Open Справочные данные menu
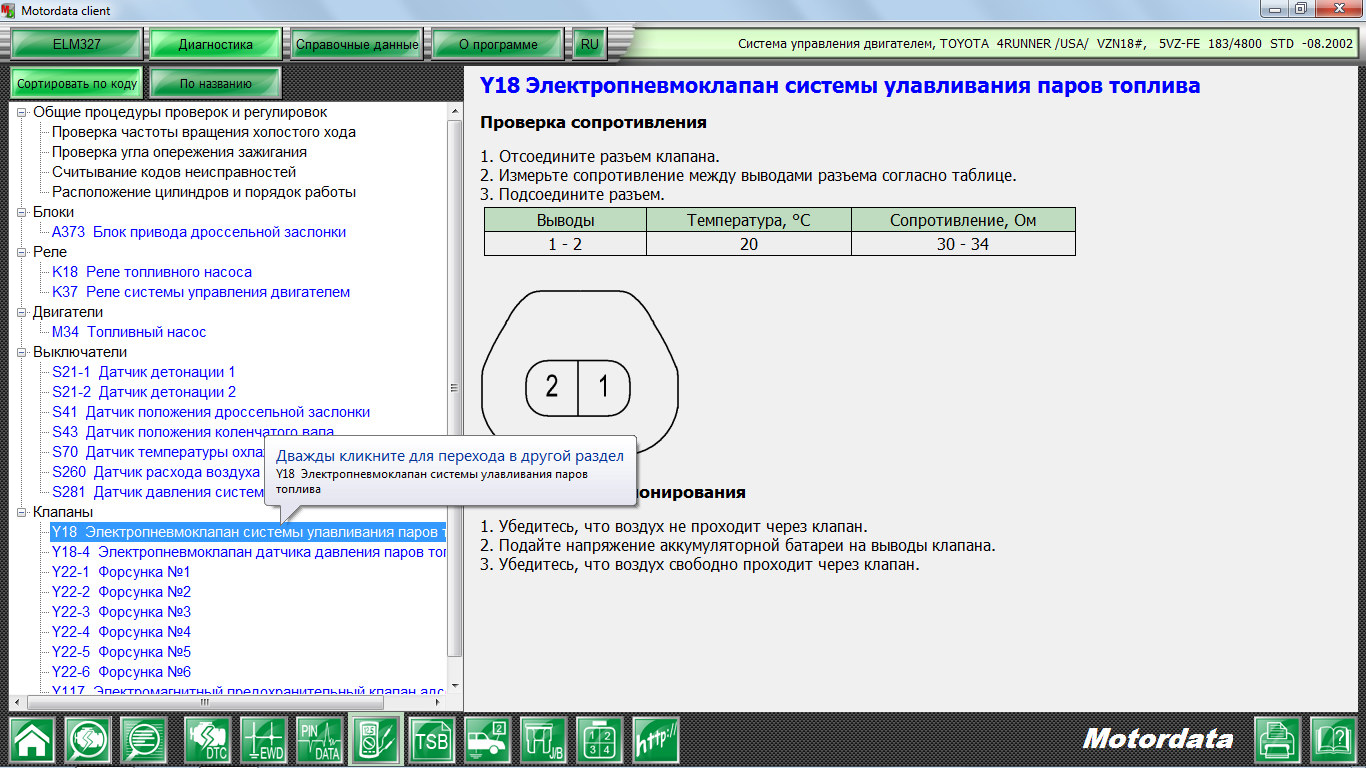Screen dimensions: 1366x768 click(357, 44)
